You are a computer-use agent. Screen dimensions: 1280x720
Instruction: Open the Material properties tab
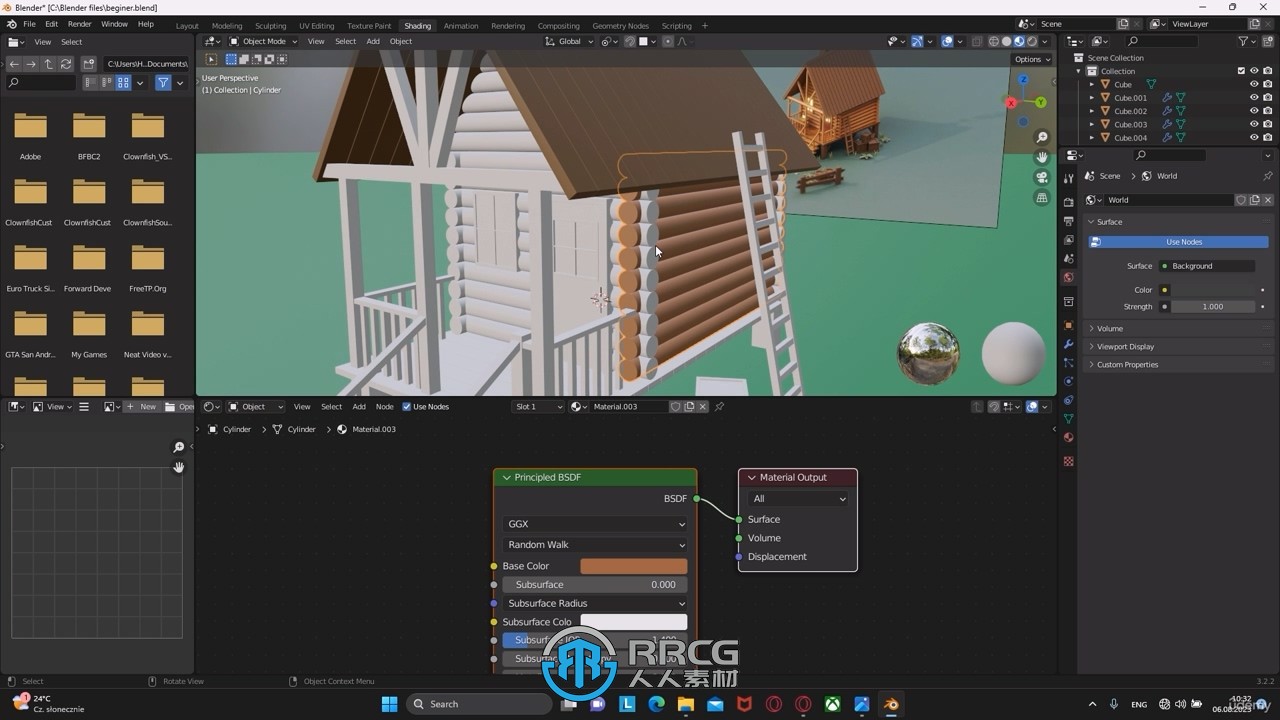click(1068, 438)
